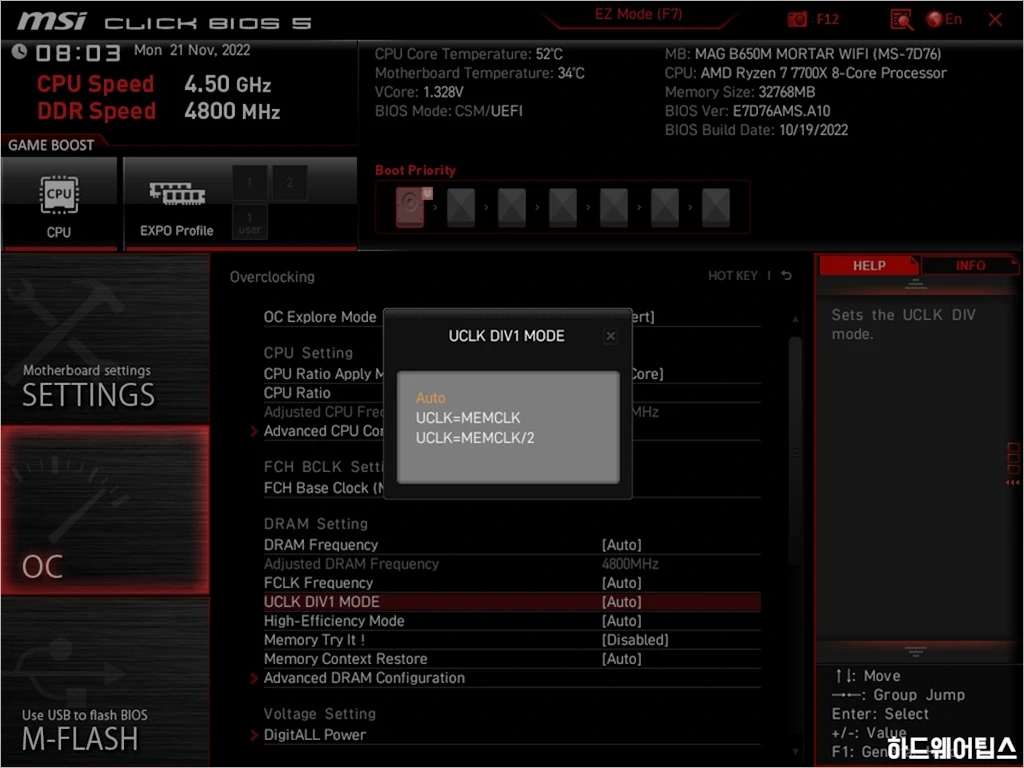The image size is (1024, 768).
Task: Select EXPO profile 1
Action: 249,182
